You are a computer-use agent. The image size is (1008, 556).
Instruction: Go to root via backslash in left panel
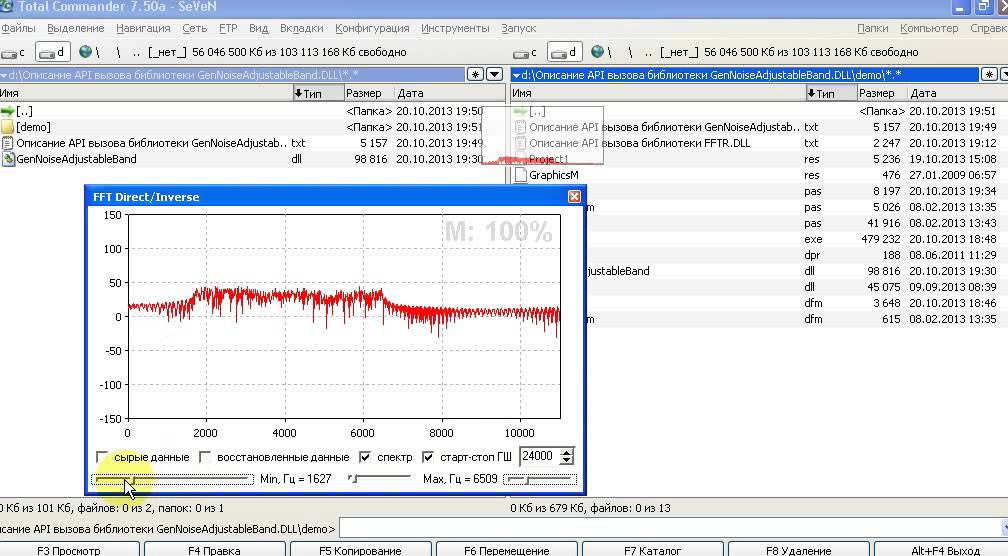[x=118, y=52]
